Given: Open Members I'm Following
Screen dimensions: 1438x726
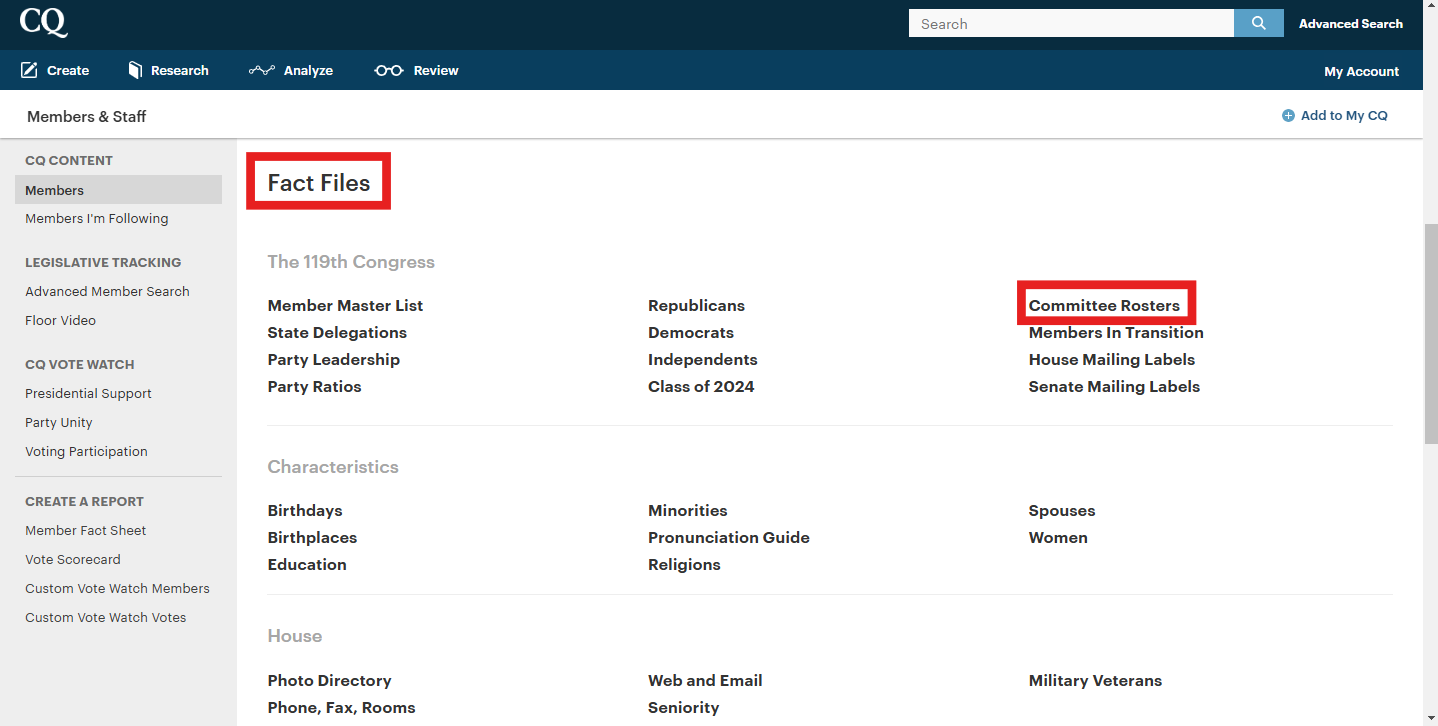Looking at the screenshot, I should coord(96,218).
